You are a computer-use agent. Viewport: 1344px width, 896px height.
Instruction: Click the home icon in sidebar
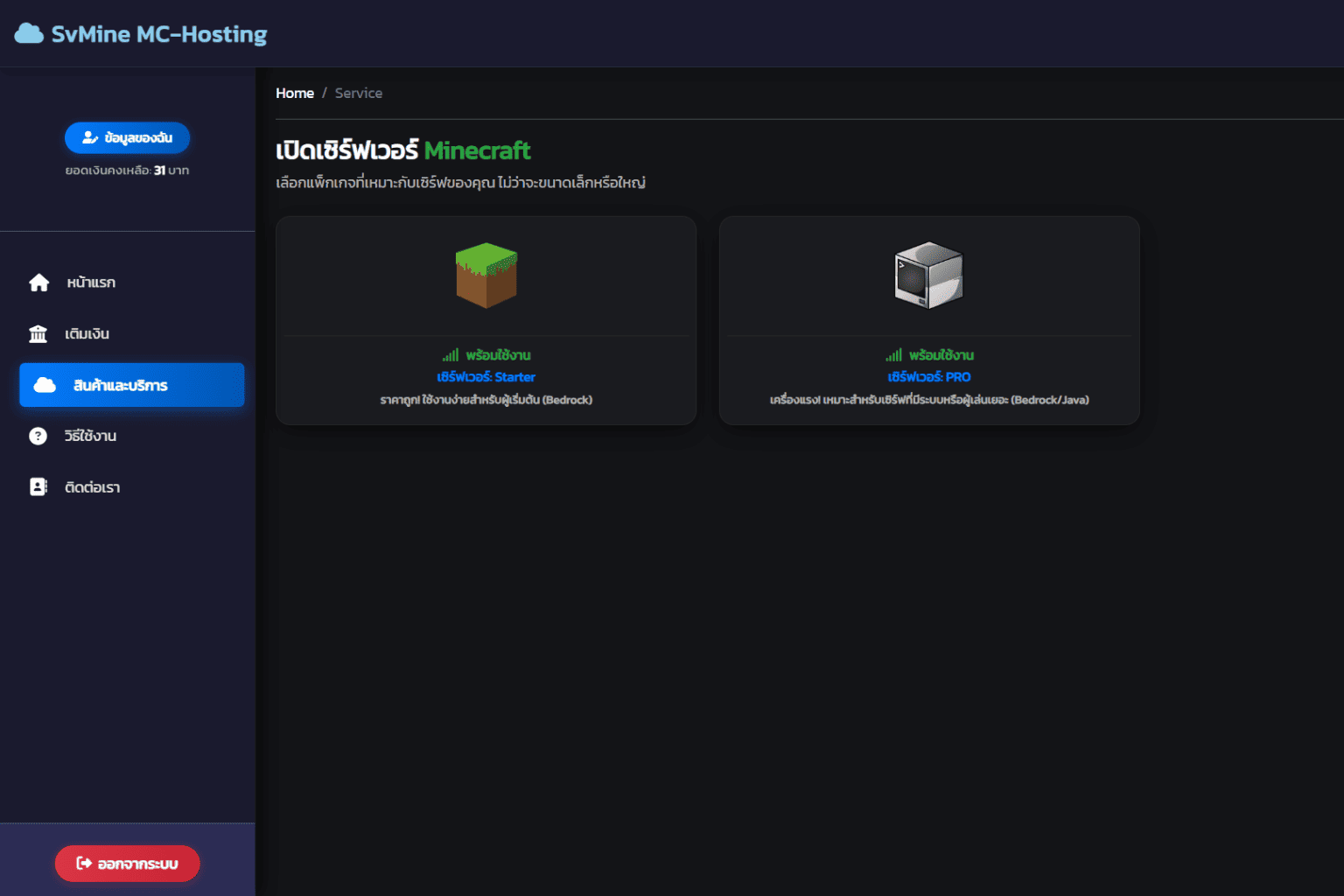click(x=38, y=283)
